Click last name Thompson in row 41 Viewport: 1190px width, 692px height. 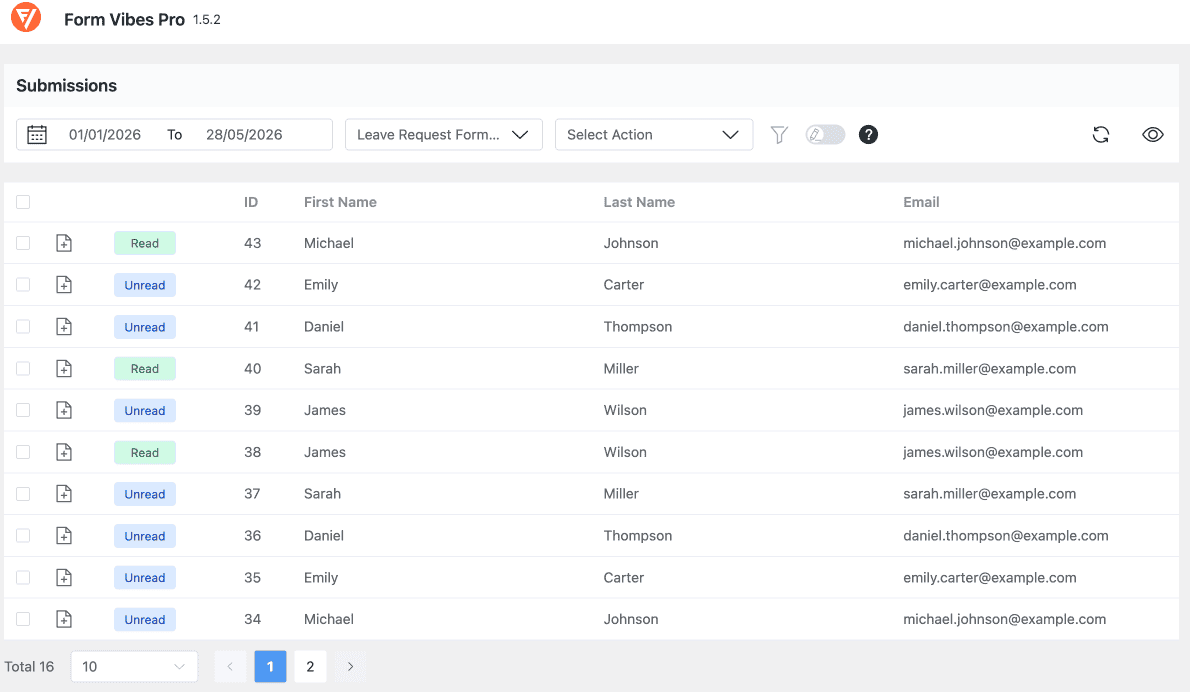point(638,326)
